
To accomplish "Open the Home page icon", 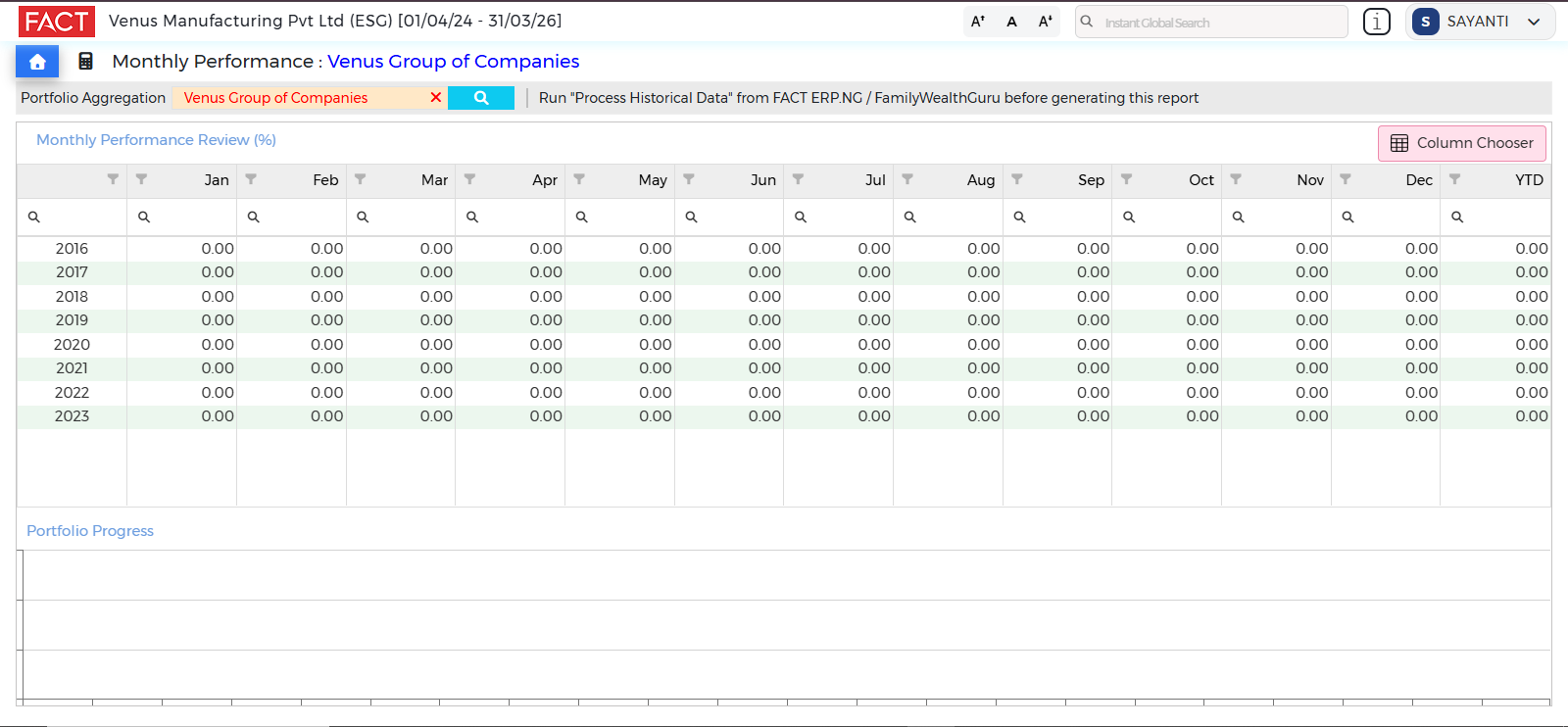I will click(37, 62).
